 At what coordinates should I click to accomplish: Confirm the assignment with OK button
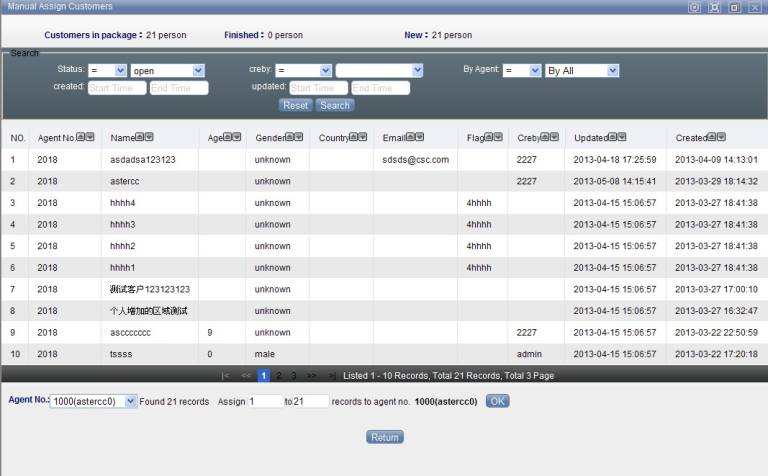(x=497, y=401)
